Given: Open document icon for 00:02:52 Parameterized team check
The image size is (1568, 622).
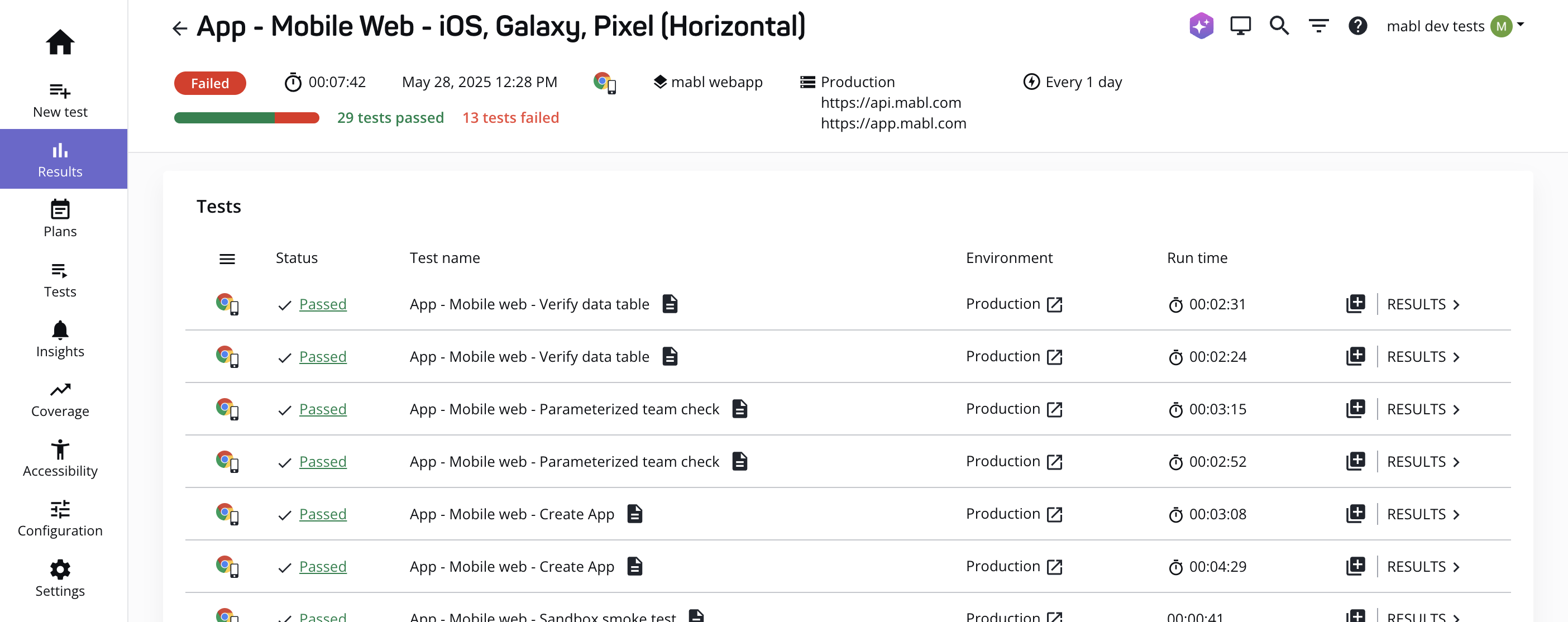Looking at the screenshot, I should [x=739, y=461].
